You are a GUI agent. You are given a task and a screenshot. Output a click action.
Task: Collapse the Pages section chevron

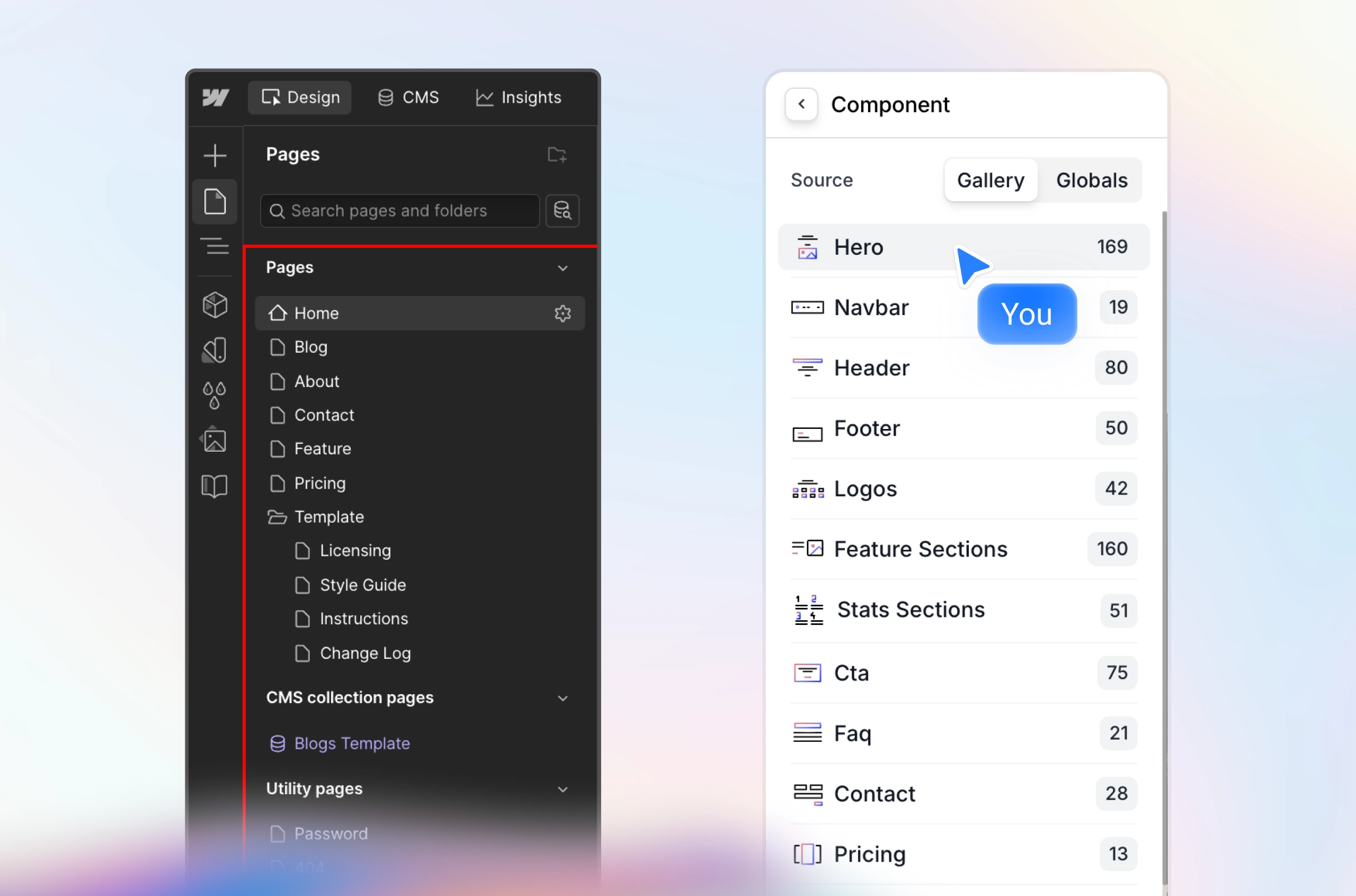coord(563,268)
